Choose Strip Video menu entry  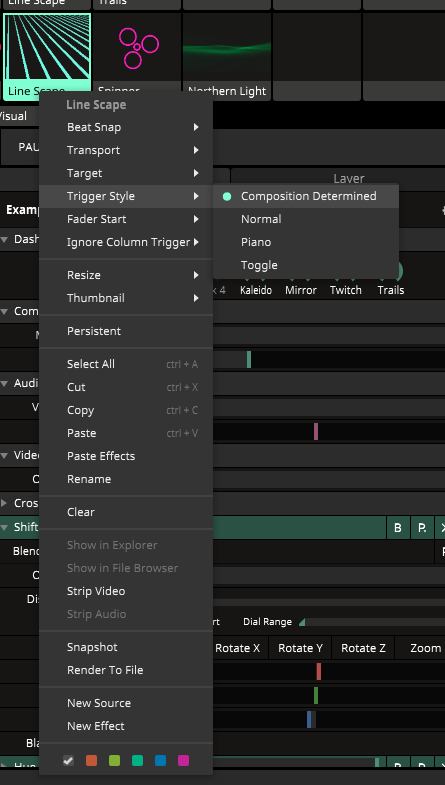pos(126,592)
